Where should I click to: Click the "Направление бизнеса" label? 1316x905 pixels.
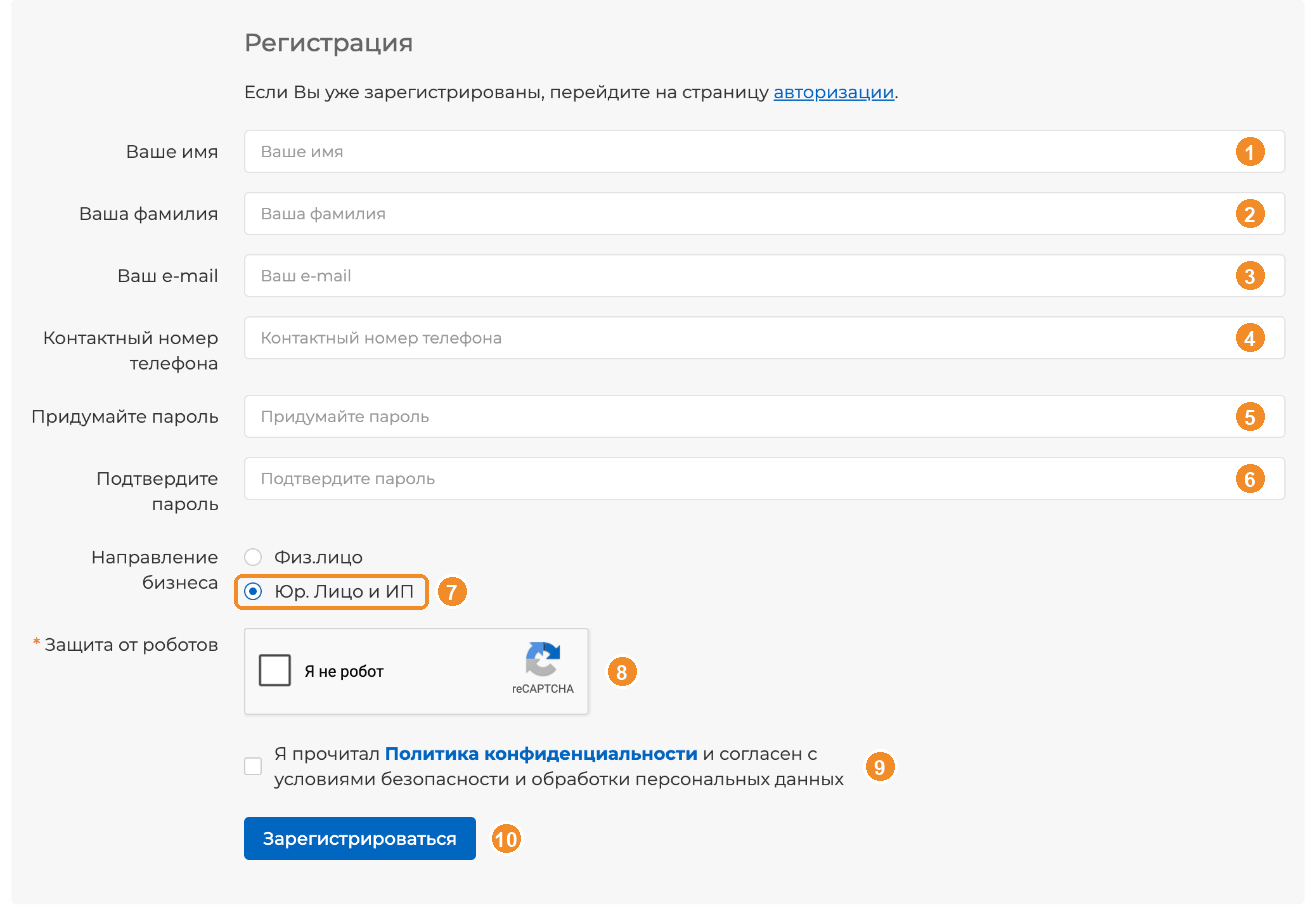[155, 570]
